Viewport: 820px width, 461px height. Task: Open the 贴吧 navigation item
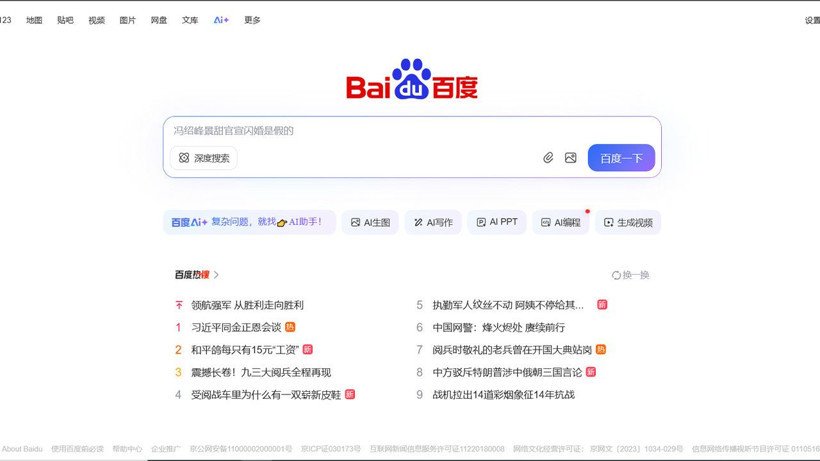click(x=65, y=20)
